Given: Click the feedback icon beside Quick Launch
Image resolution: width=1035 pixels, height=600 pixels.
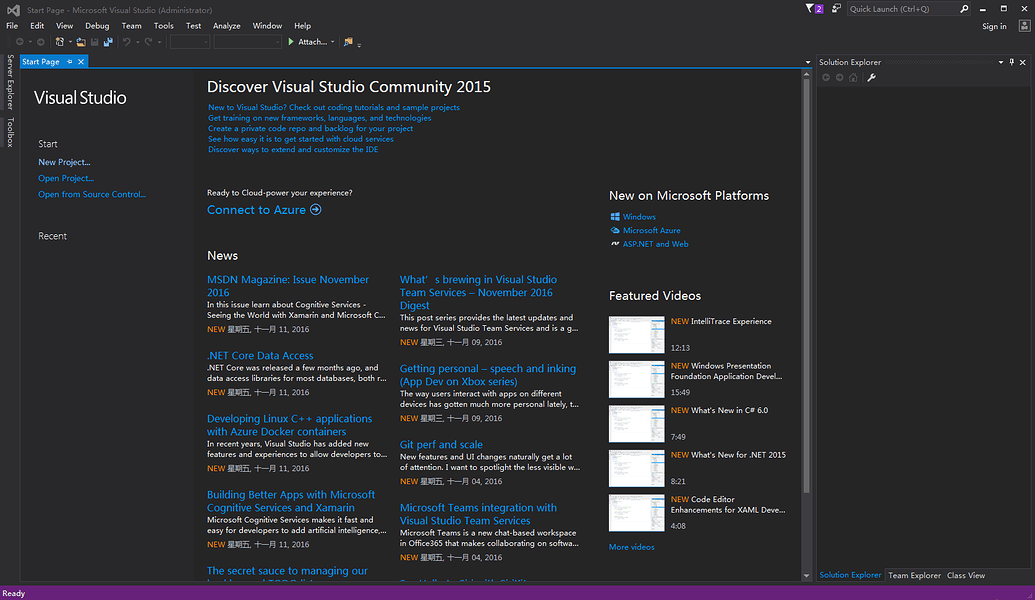Looking at the screenshot, I should pos(836,9).
